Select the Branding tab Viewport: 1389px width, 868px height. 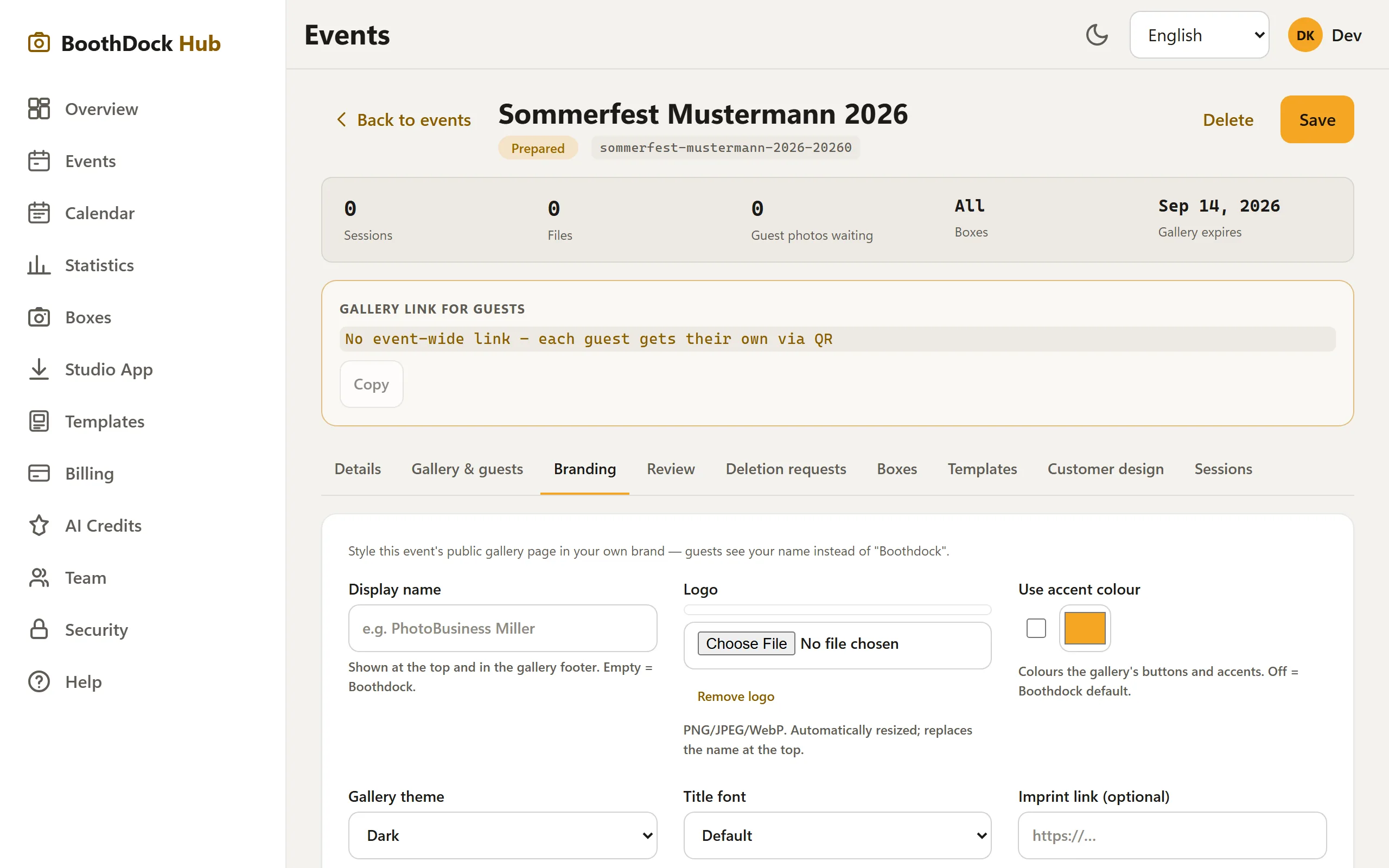click(585, 469)
